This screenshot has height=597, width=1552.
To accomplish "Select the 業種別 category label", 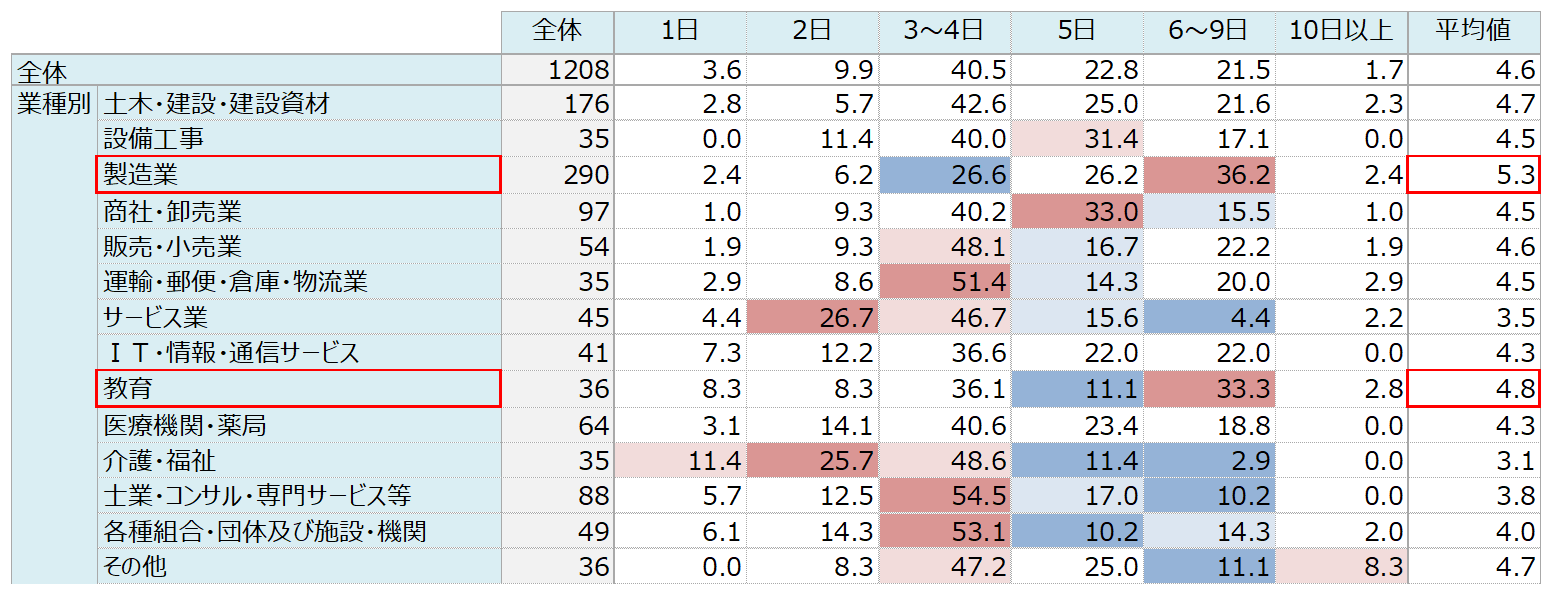I will click(x=54, y=104).
